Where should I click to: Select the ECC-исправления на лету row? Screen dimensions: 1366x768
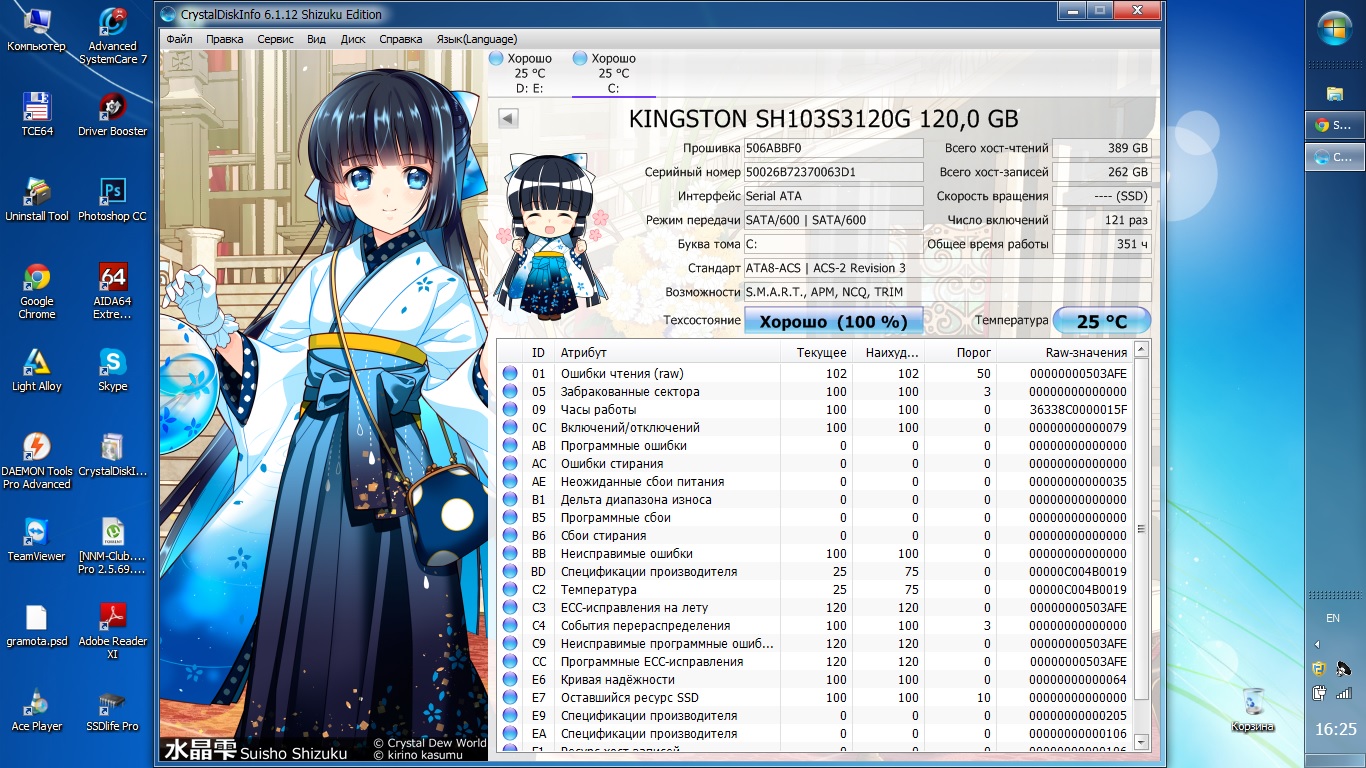tap(815, 608)
